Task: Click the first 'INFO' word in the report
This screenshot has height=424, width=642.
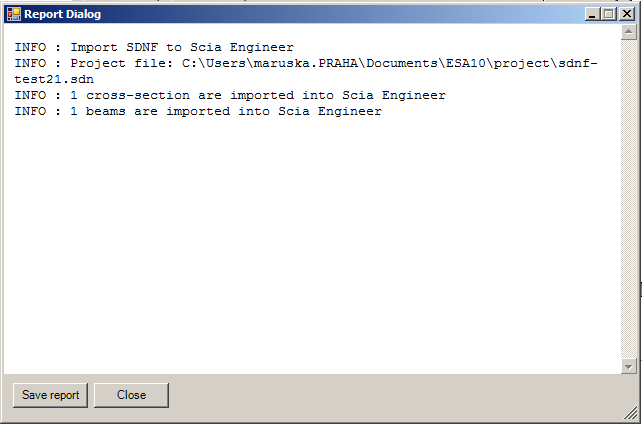Action: 30,47
